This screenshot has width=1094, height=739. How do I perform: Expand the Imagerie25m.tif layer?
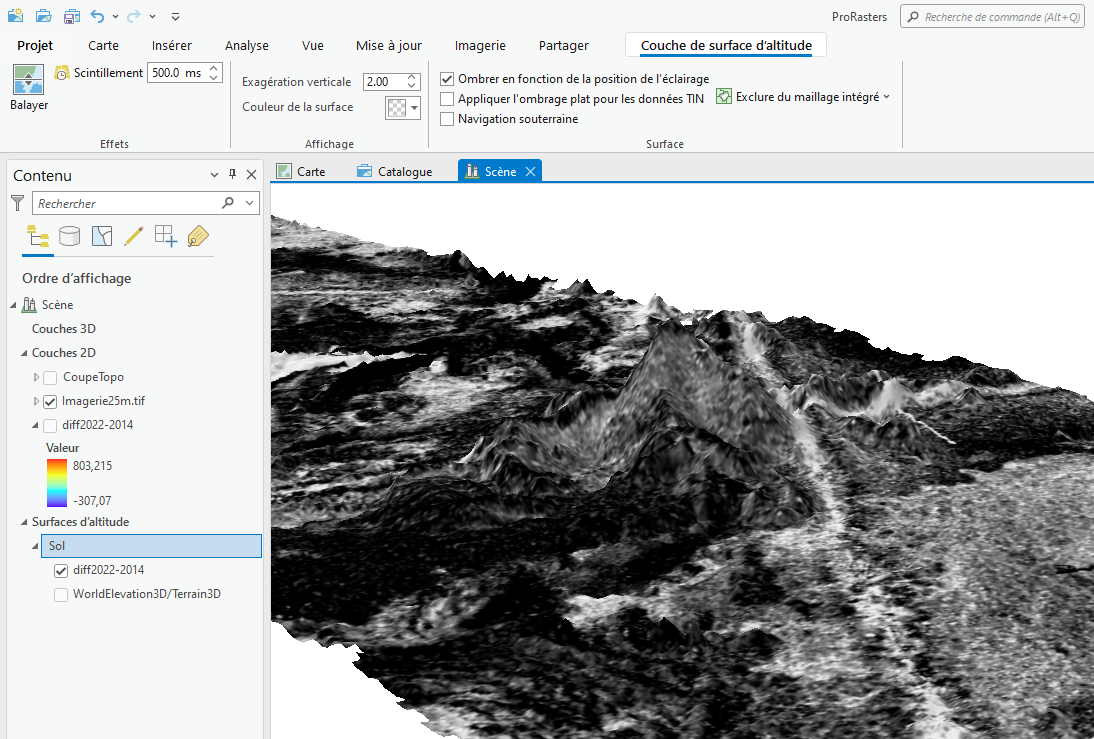tap(37, 401)
